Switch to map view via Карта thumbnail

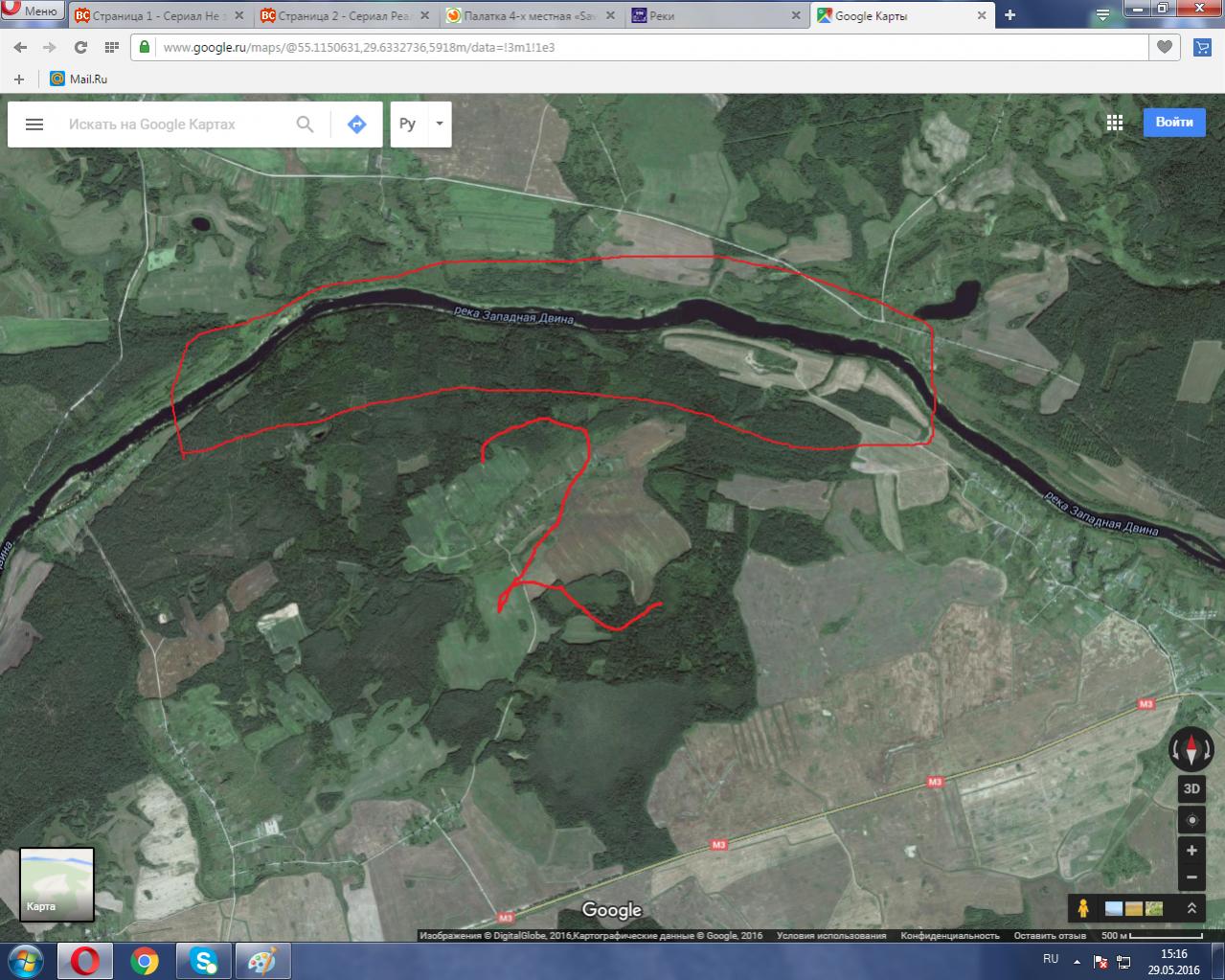[57, 884]
